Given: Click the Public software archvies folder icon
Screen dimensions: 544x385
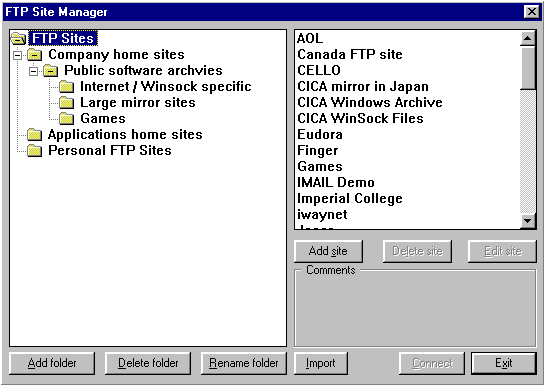Looking at the screenshot, I should (51, 71).
